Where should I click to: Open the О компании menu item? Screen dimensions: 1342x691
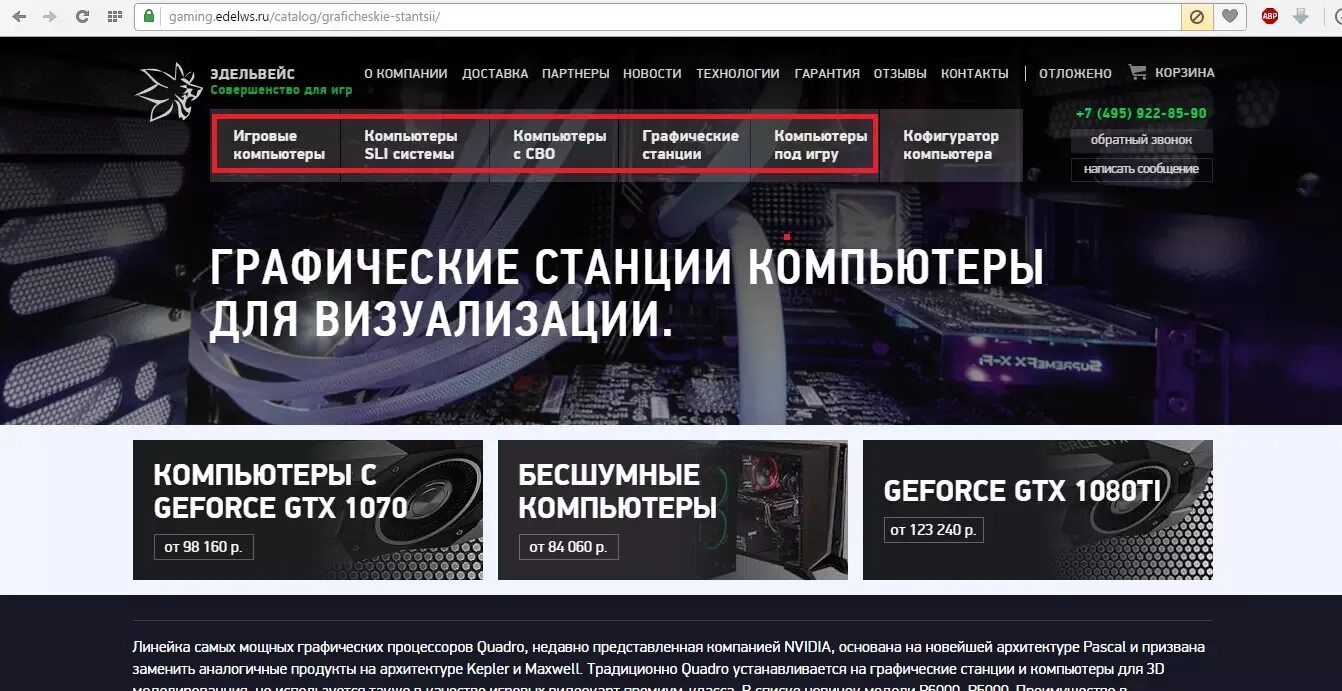click(x=406, y=73)
